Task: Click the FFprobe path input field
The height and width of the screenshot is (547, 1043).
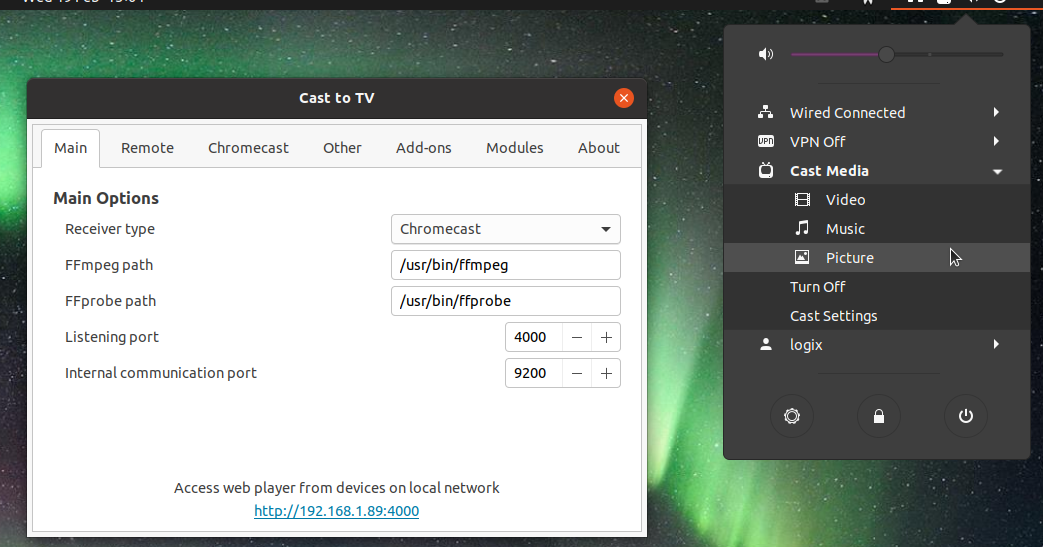Action: (x=506, y=301)
